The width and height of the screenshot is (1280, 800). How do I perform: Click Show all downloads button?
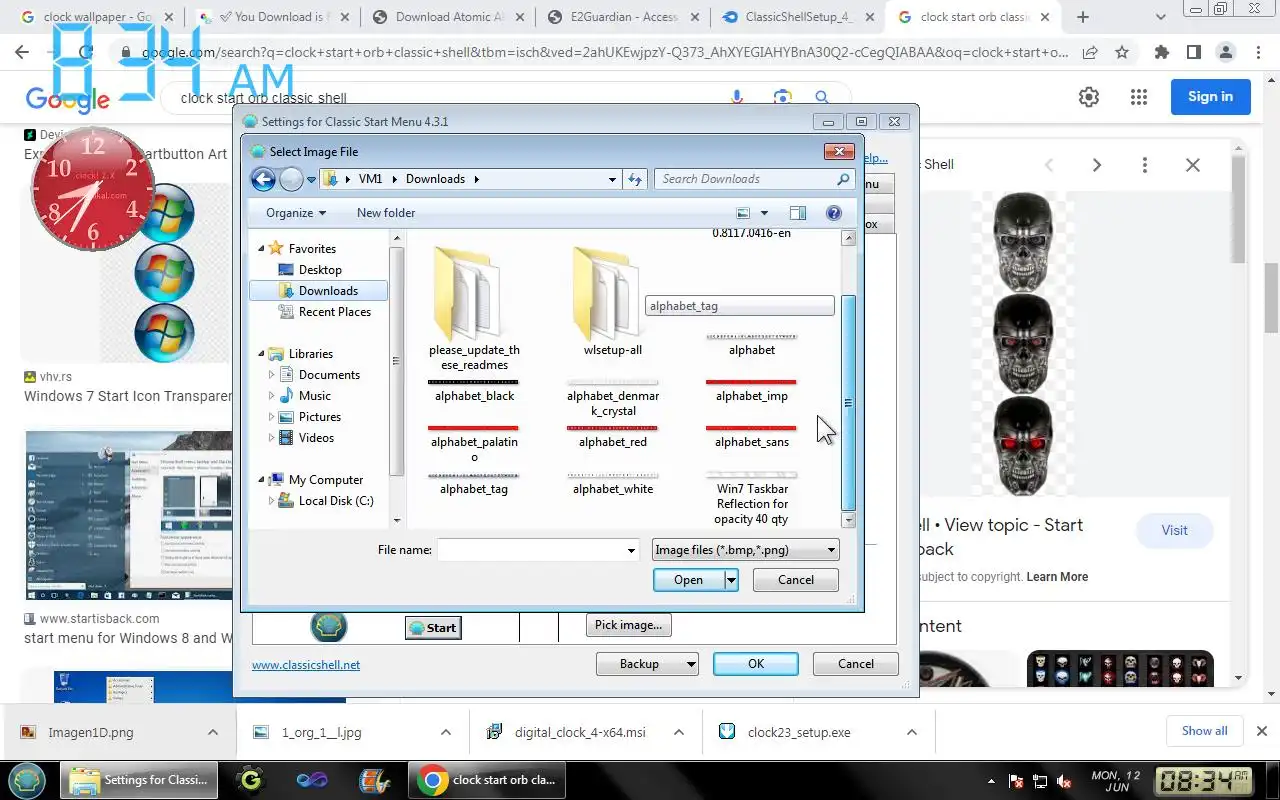[1204, 731]
